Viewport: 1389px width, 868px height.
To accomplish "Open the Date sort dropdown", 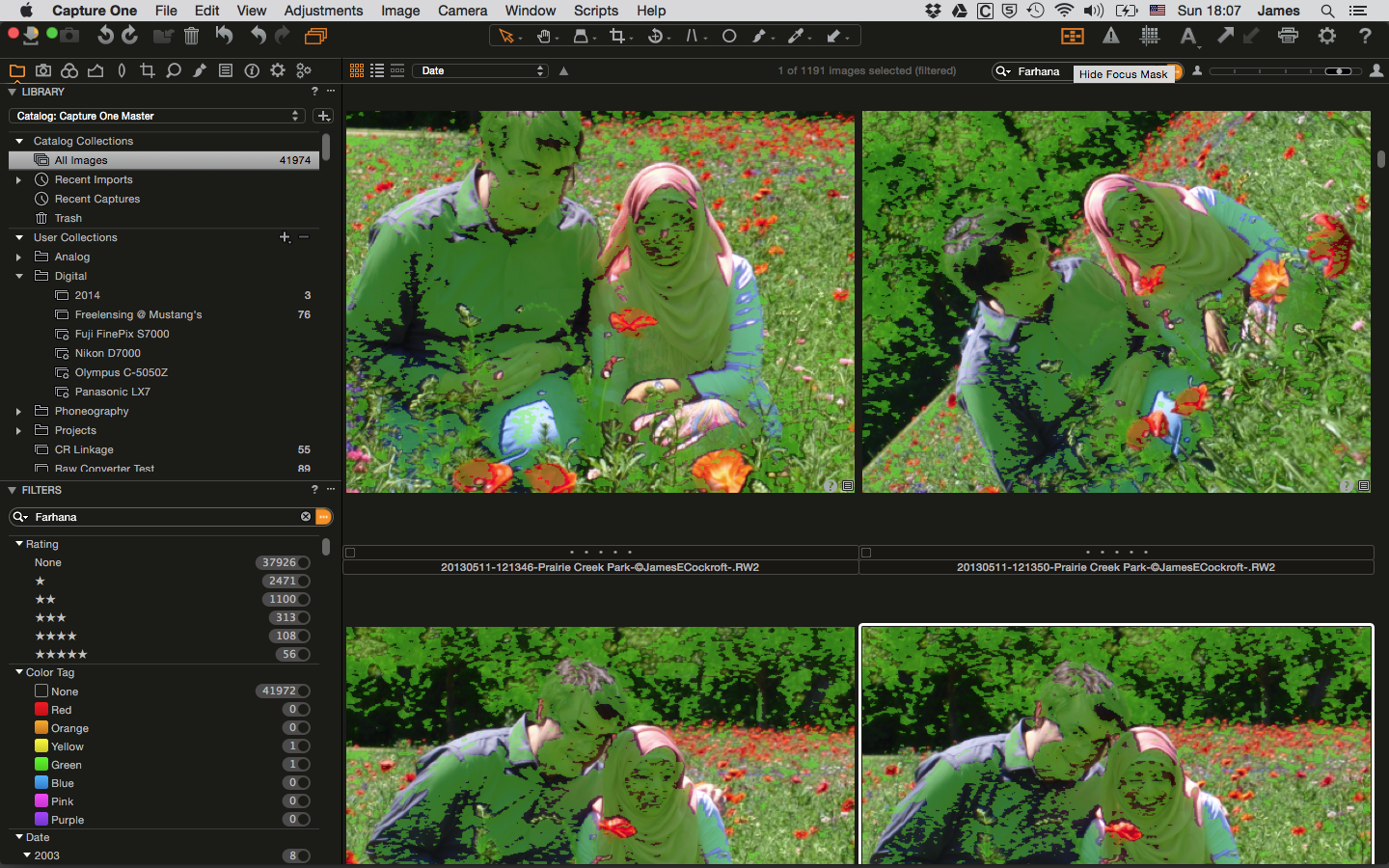I will click(480, 70).
